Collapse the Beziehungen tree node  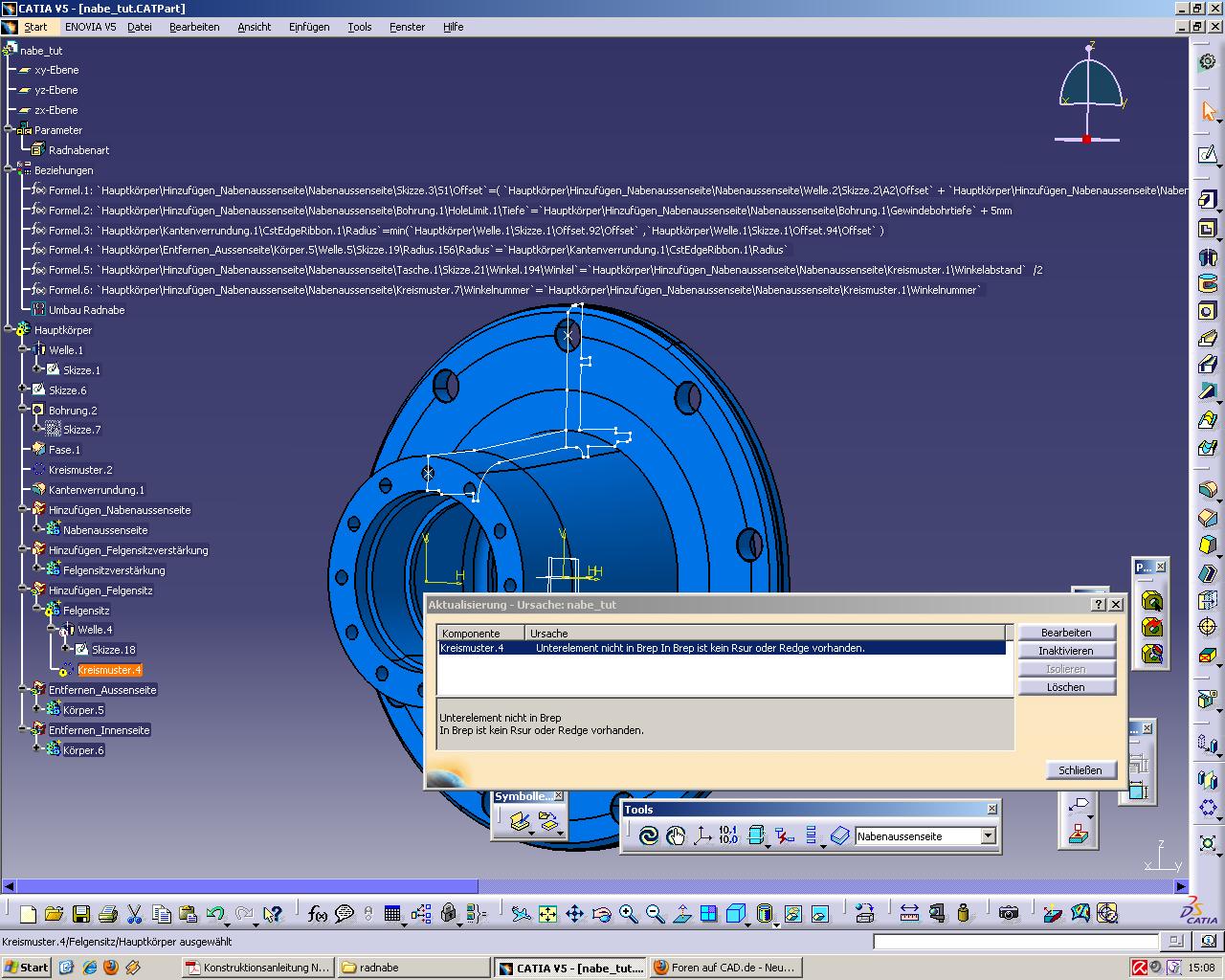(9, 170)
